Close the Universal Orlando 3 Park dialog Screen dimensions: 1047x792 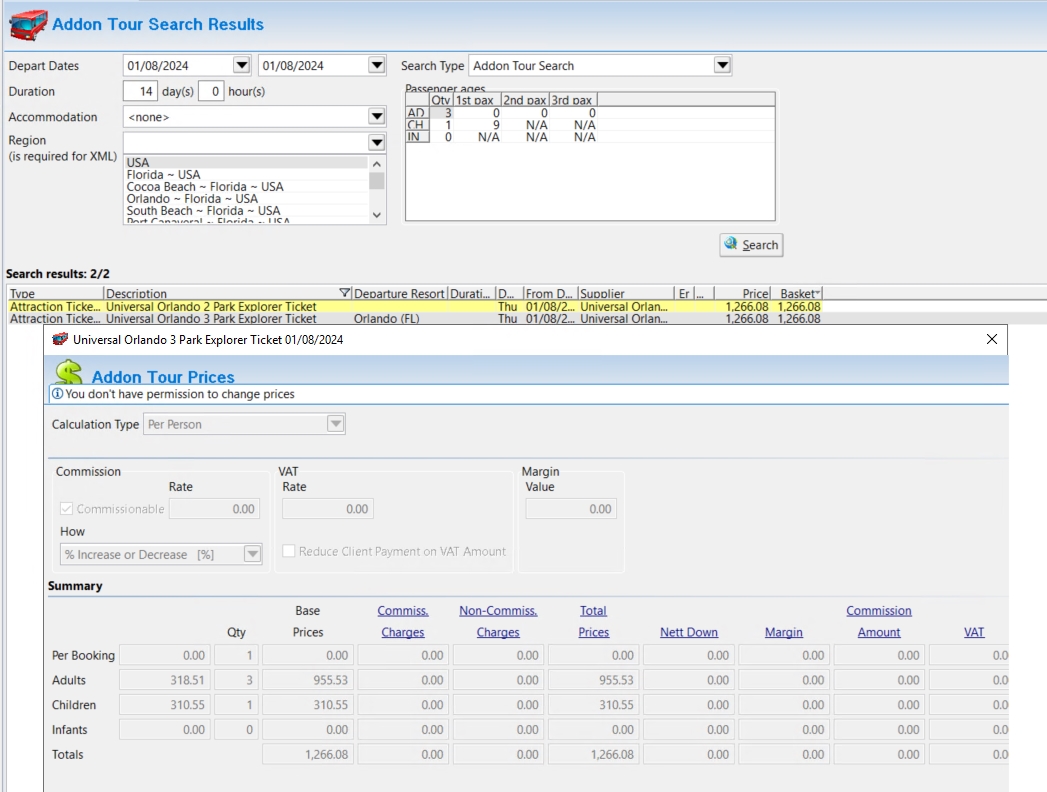pyautogui.click(x=991, y=340)
